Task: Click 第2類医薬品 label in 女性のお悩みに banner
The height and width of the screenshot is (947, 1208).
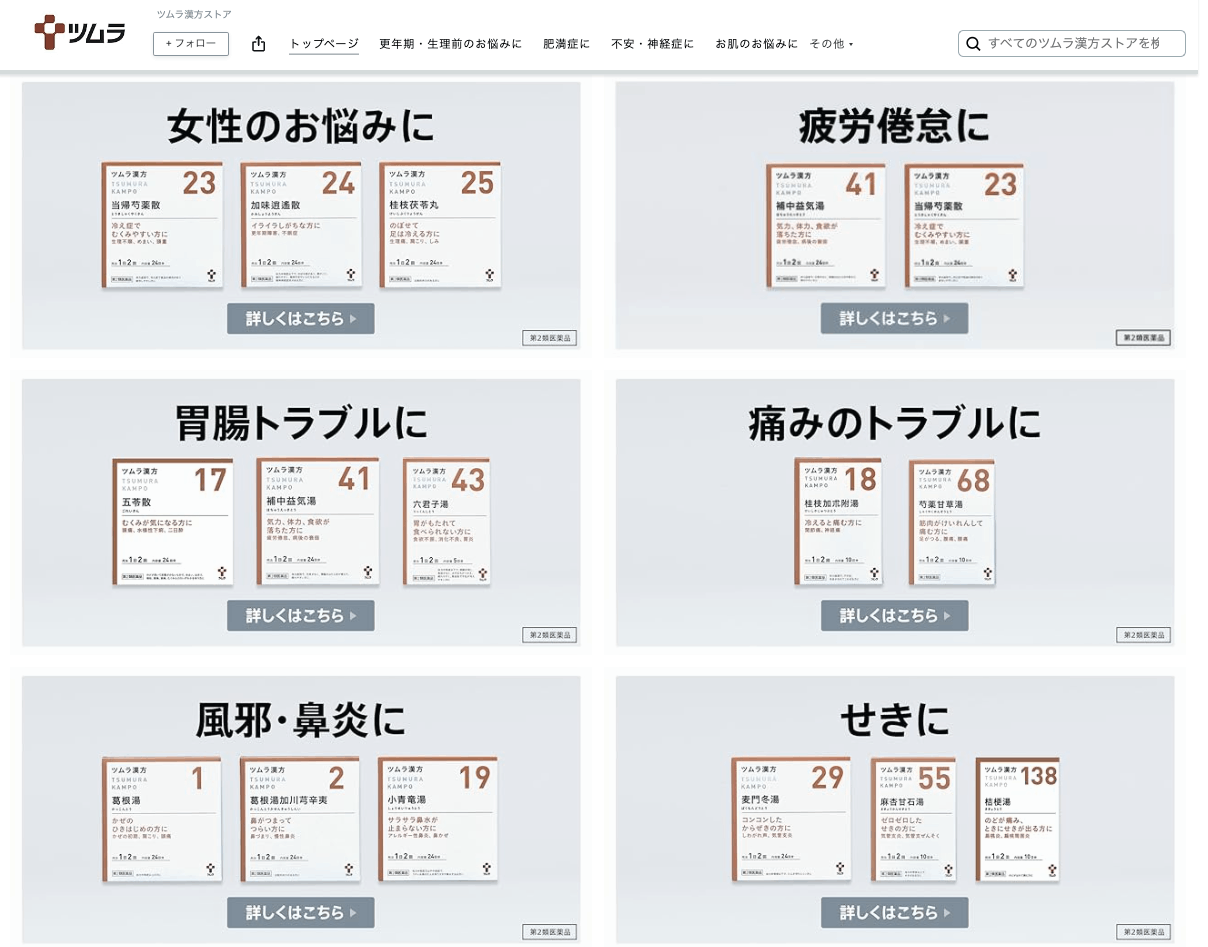Action: [549, 338]
